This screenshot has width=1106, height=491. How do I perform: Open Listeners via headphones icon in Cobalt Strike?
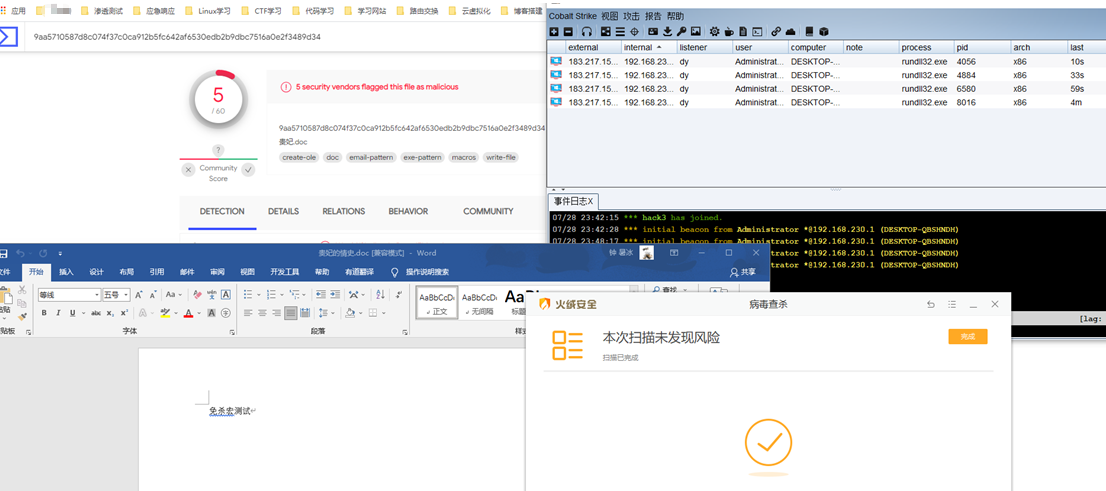pos(587,32)
